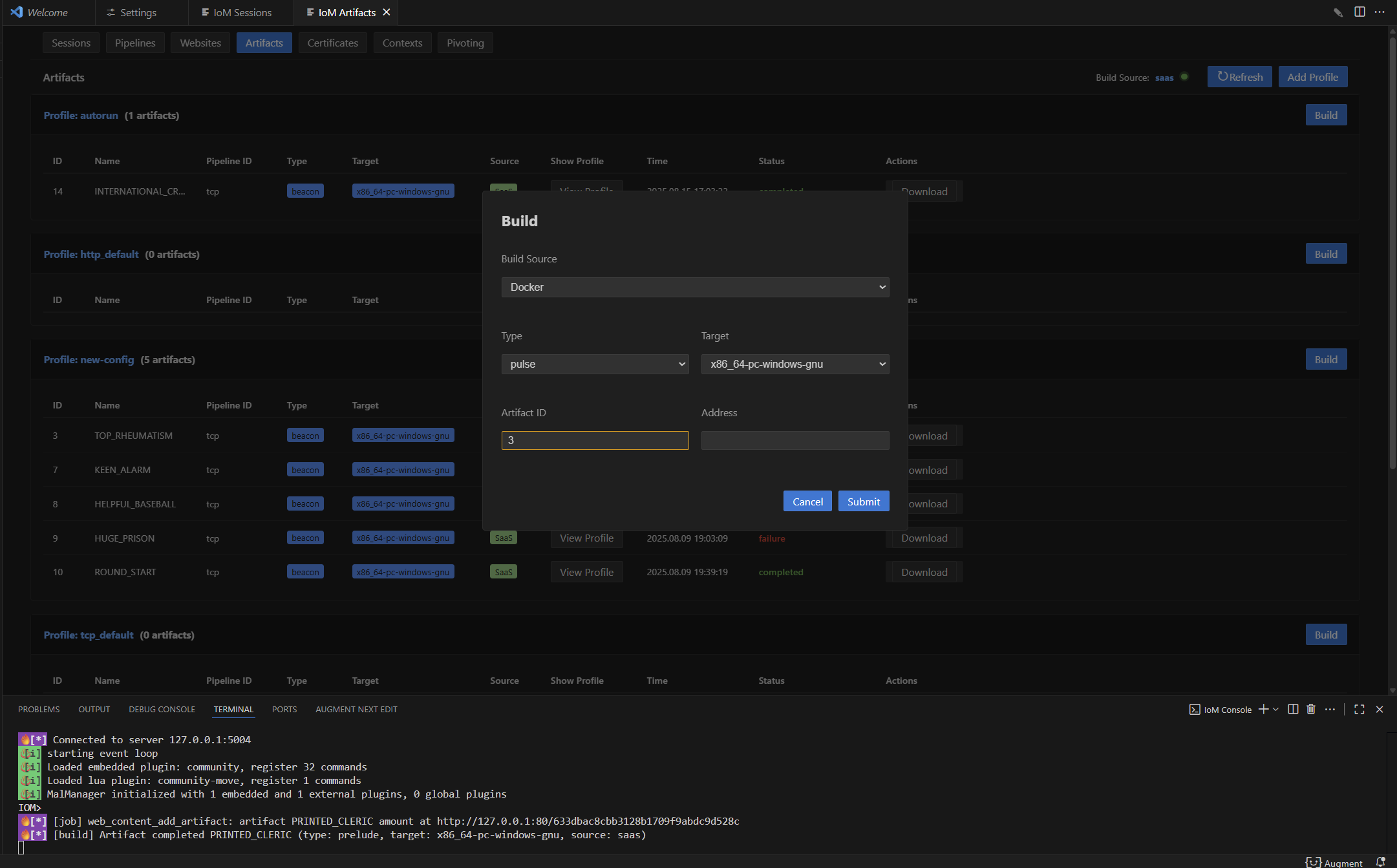
Task: Open the Build Source dropdown
Action: (695, 287)
